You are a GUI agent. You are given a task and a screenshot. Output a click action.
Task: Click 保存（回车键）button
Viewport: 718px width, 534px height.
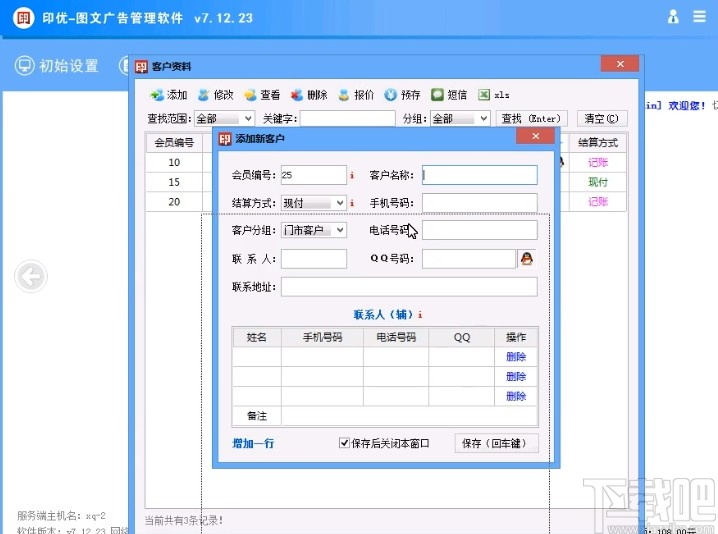(496, 443)
